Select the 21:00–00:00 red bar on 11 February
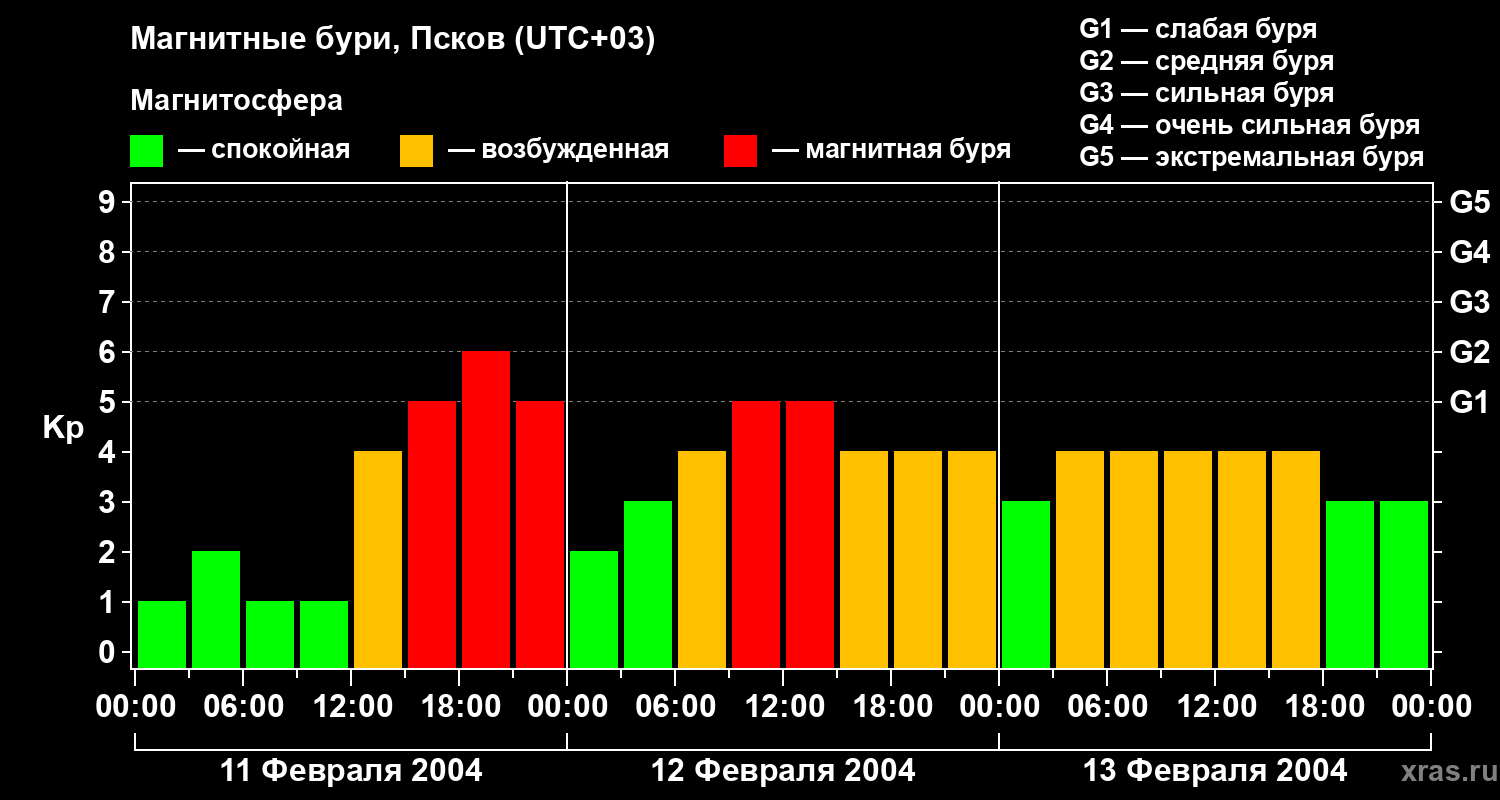Image resolution: width=1500 pixels, height=800 pixels. pos(540,534)
